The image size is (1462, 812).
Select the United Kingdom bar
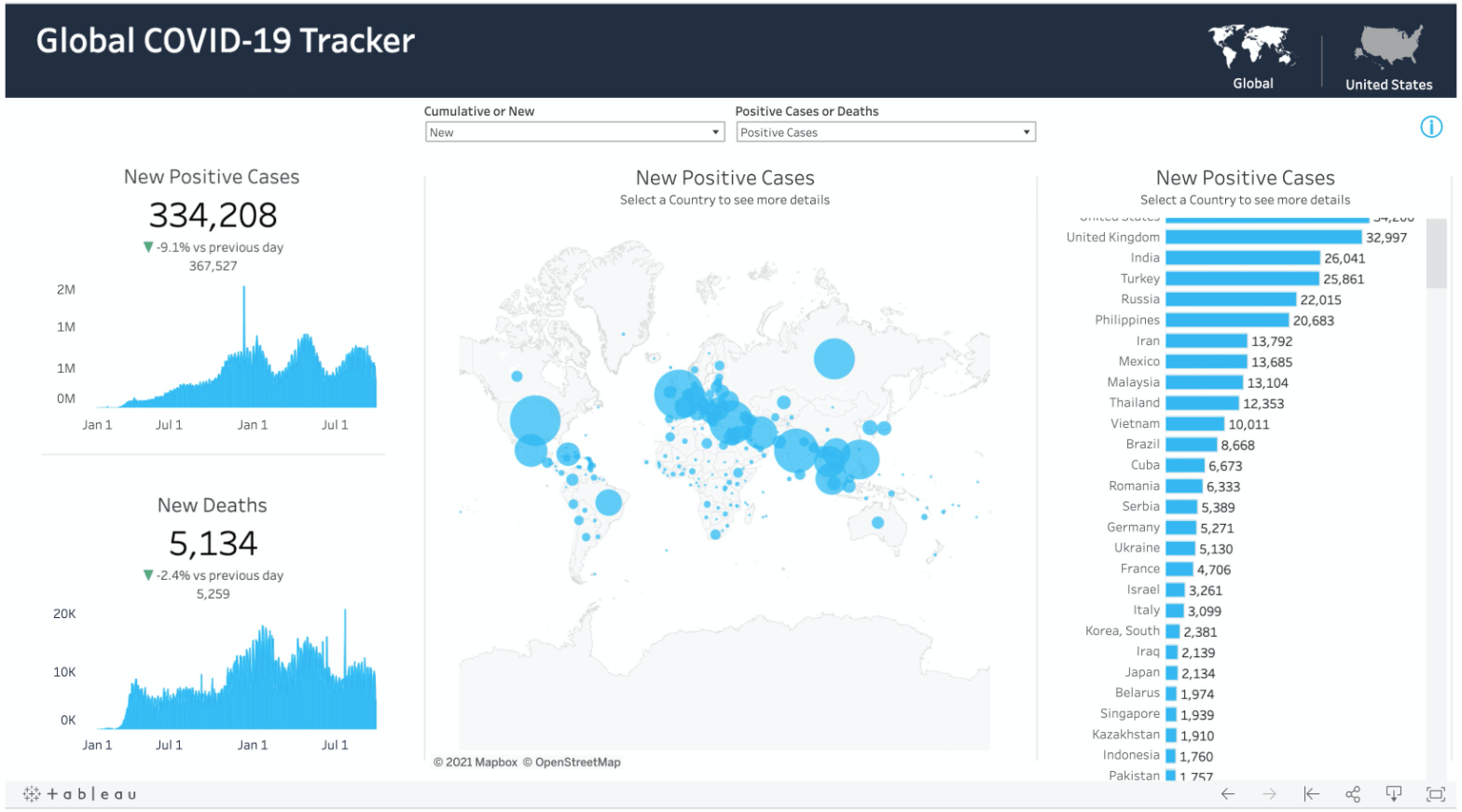tap(1262, 238)
